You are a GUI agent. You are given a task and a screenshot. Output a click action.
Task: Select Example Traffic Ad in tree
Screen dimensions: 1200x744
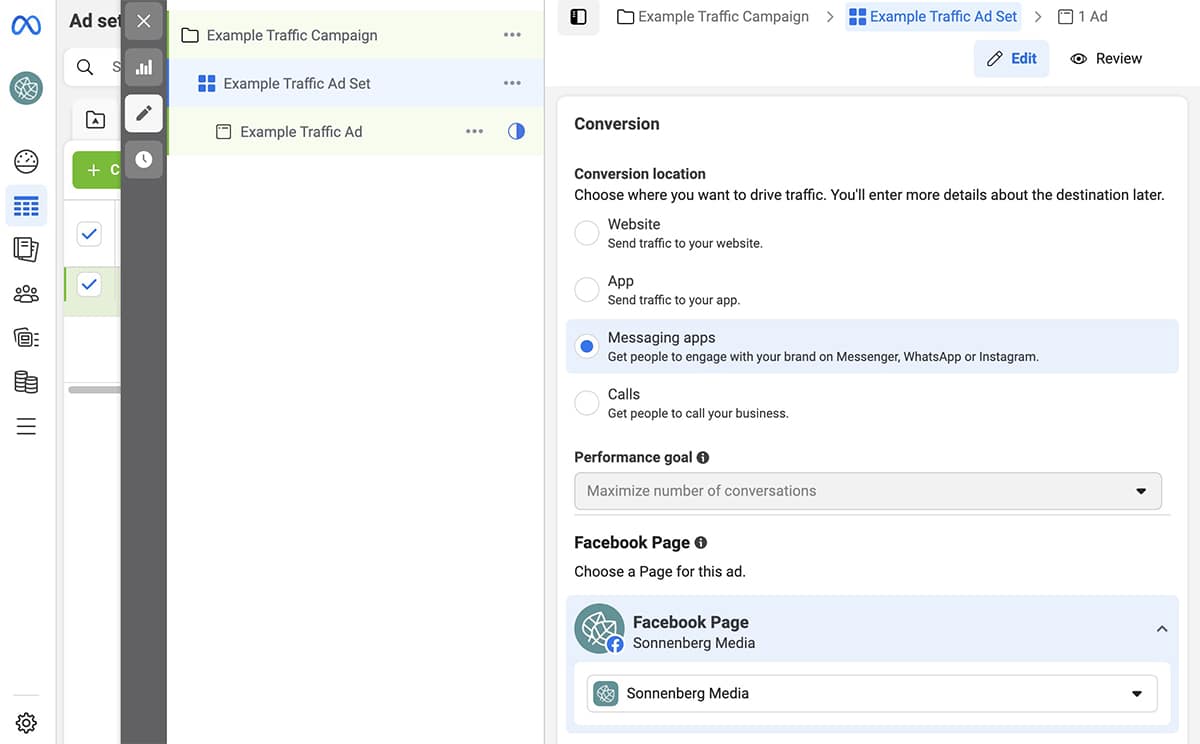[x=301, y=132]
